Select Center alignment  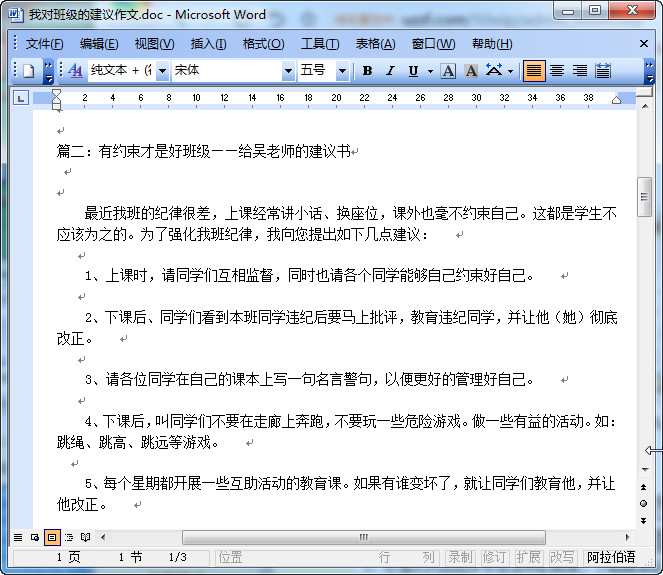(557, 71)
